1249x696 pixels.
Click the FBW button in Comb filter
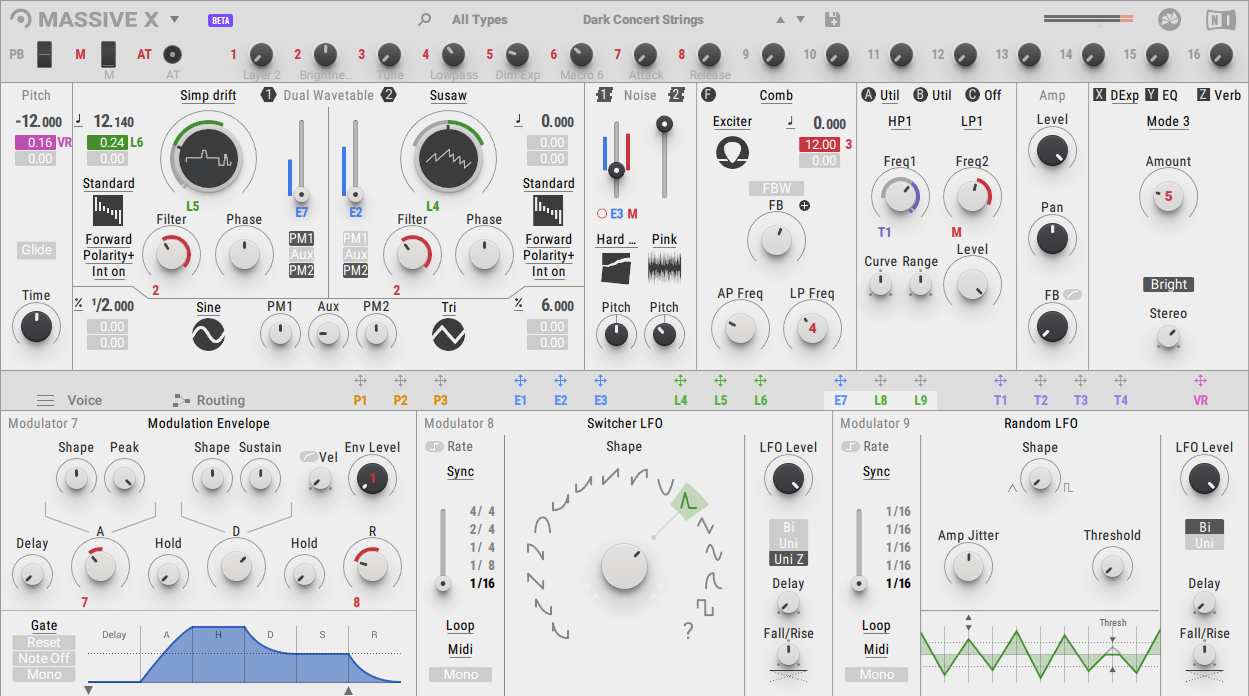coord(776,188)
